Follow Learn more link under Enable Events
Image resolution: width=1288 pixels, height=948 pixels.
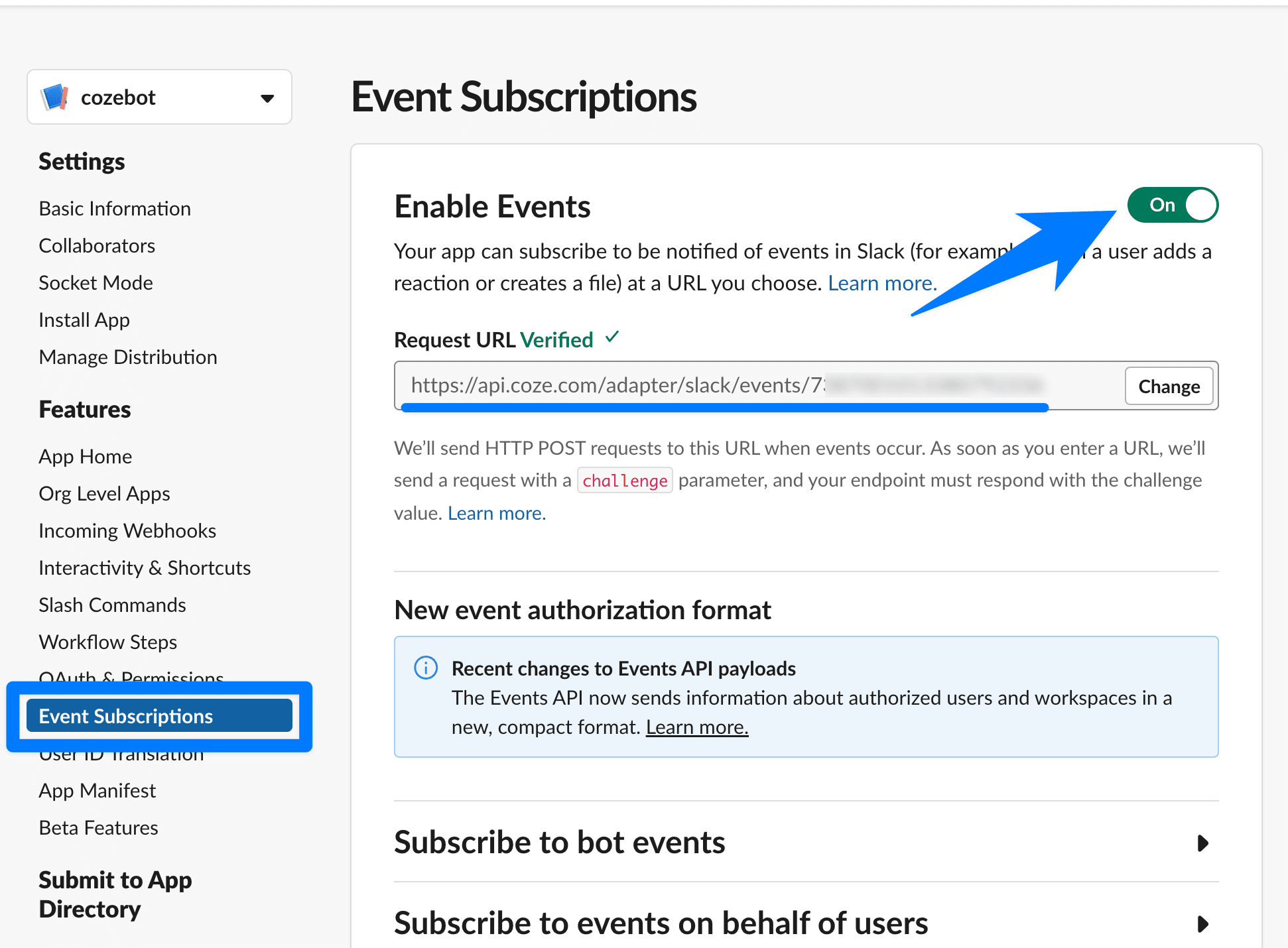tap(881, 284)
